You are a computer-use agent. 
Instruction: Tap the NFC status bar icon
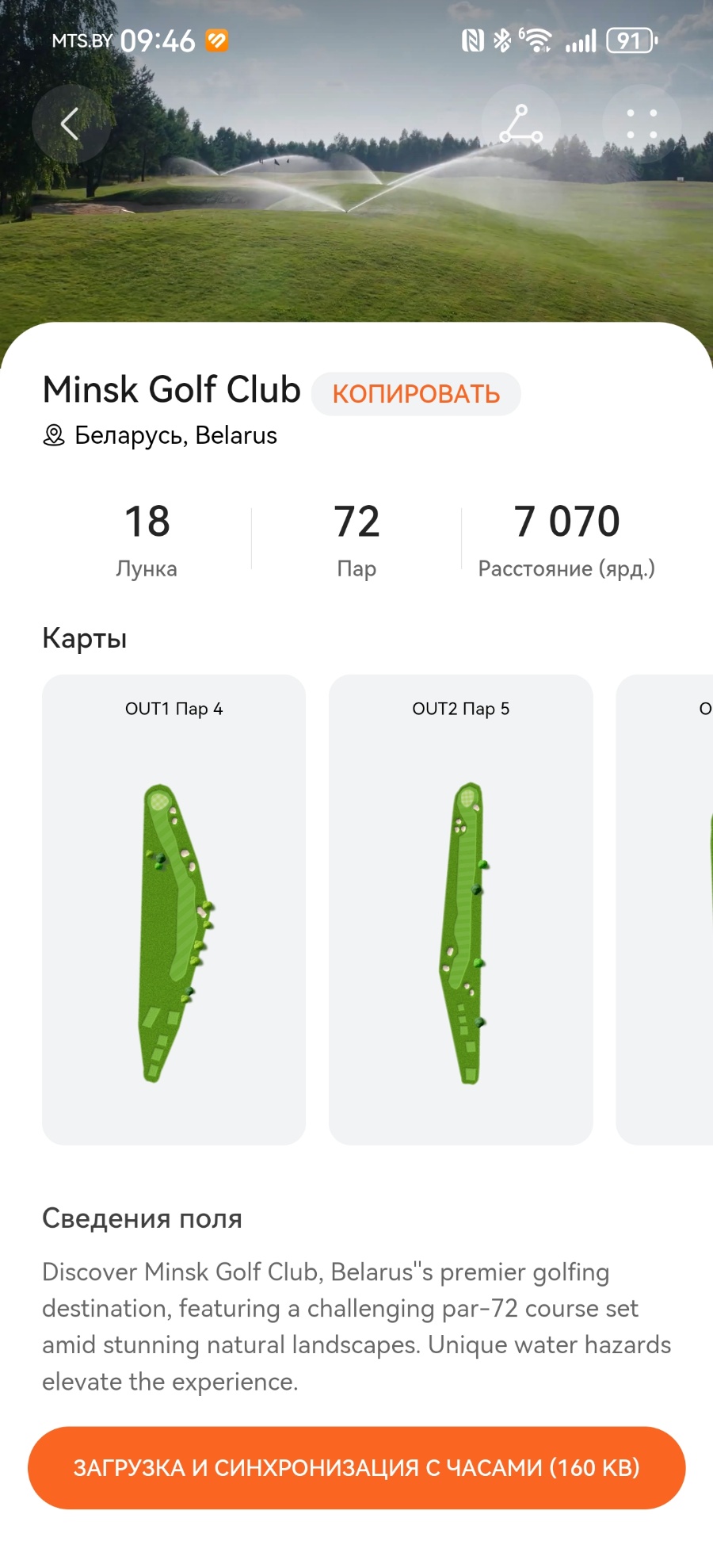pyautogui.click(x=472, y=40)
